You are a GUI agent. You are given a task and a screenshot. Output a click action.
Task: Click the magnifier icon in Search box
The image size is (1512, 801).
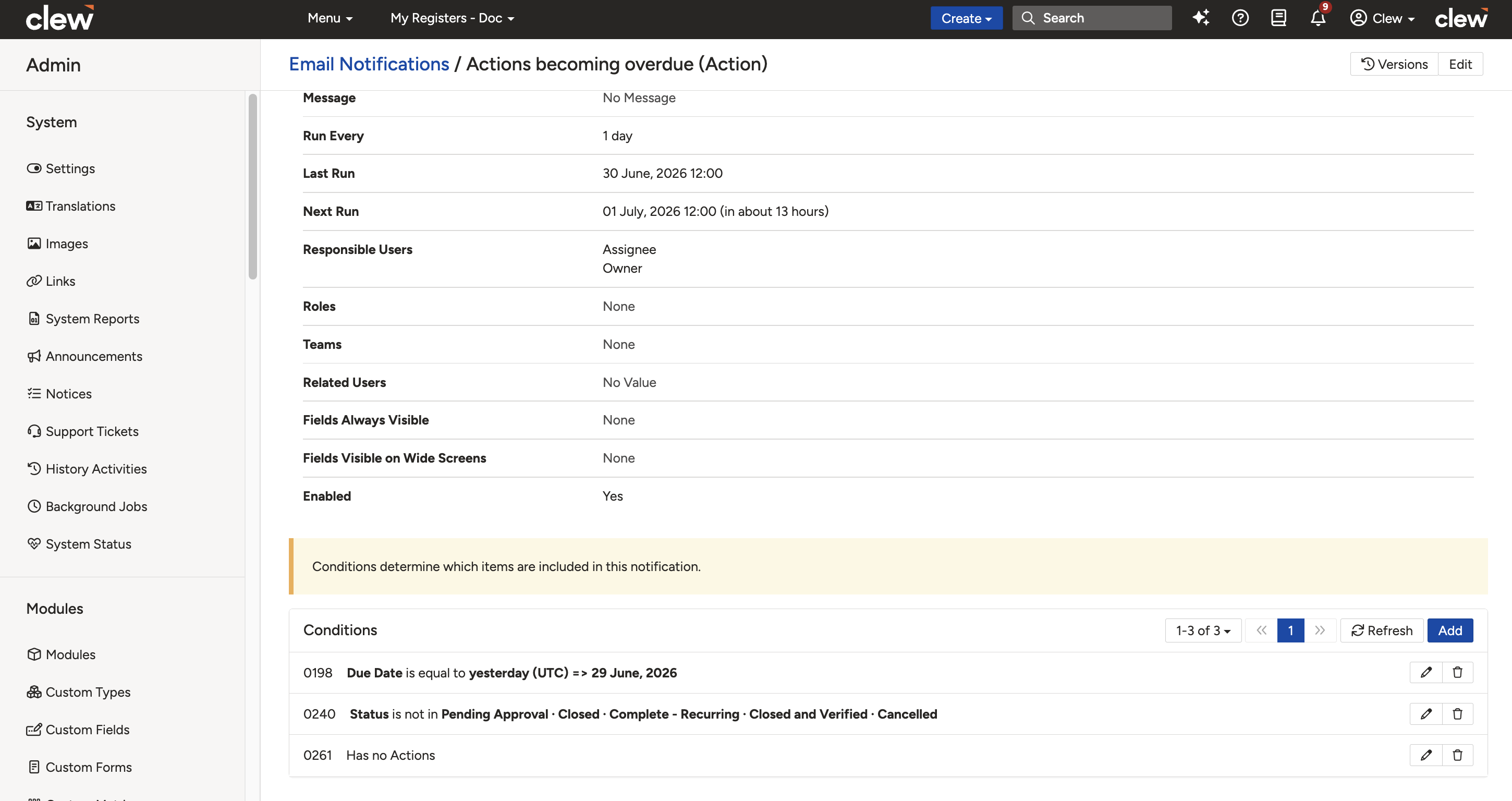point(1028,18)
